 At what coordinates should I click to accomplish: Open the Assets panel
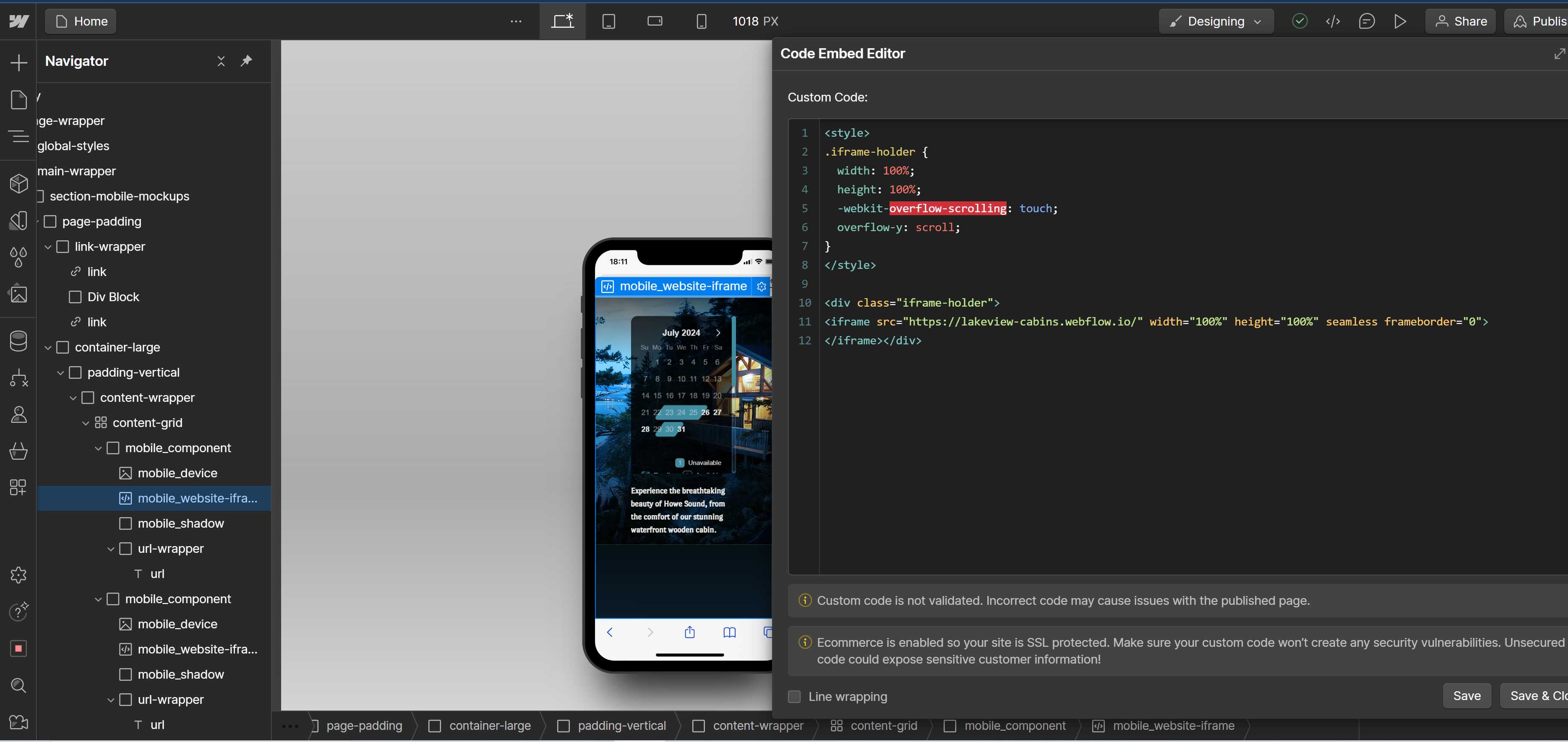(18, 294)
